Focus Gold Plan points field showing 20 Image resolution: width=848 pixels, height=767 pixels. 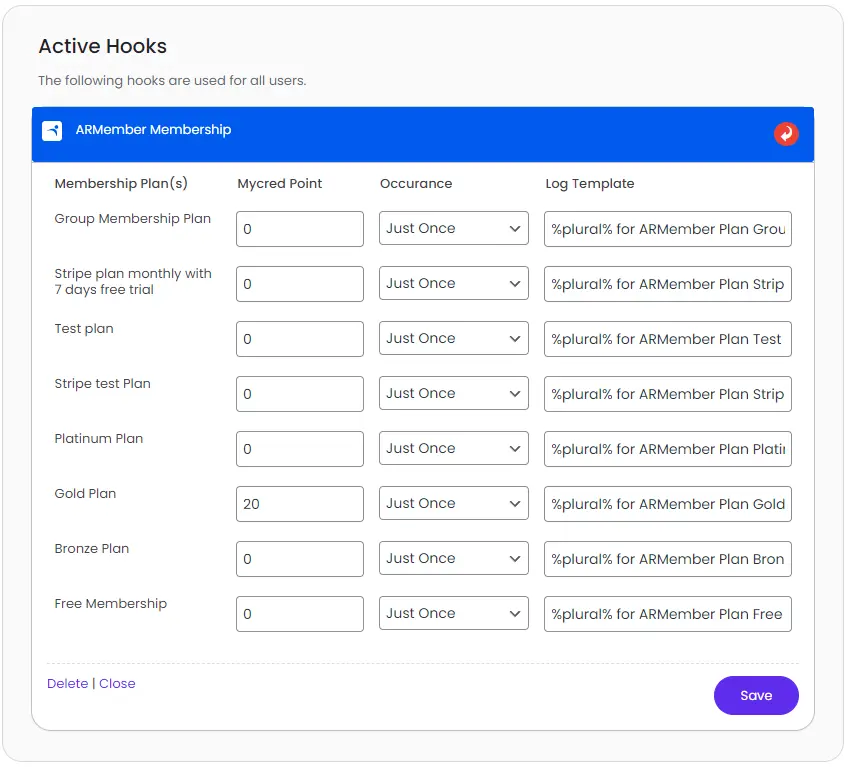(x=300, y=504)
